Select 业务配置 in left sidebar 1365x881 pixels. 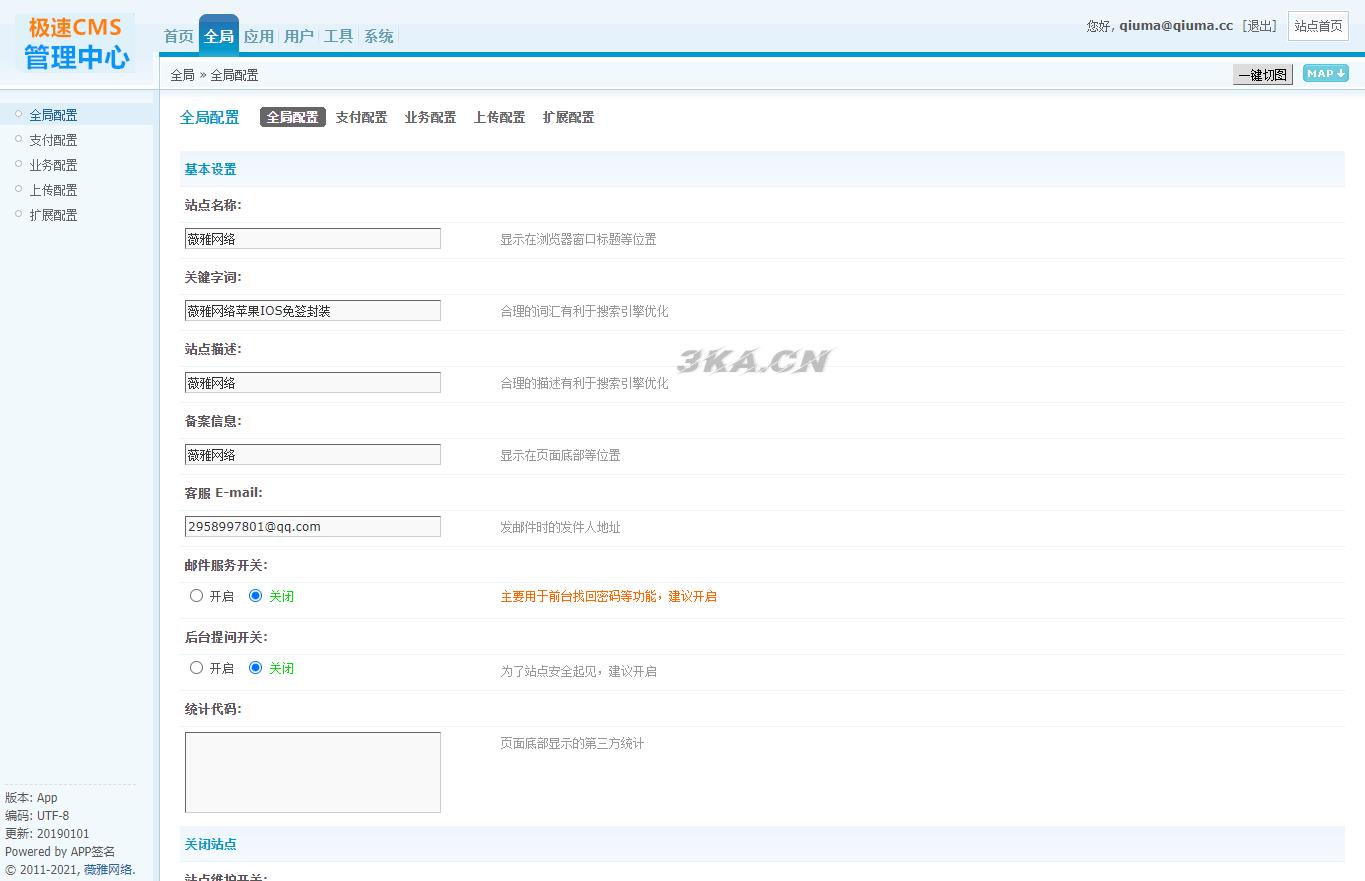click(53, 165)
